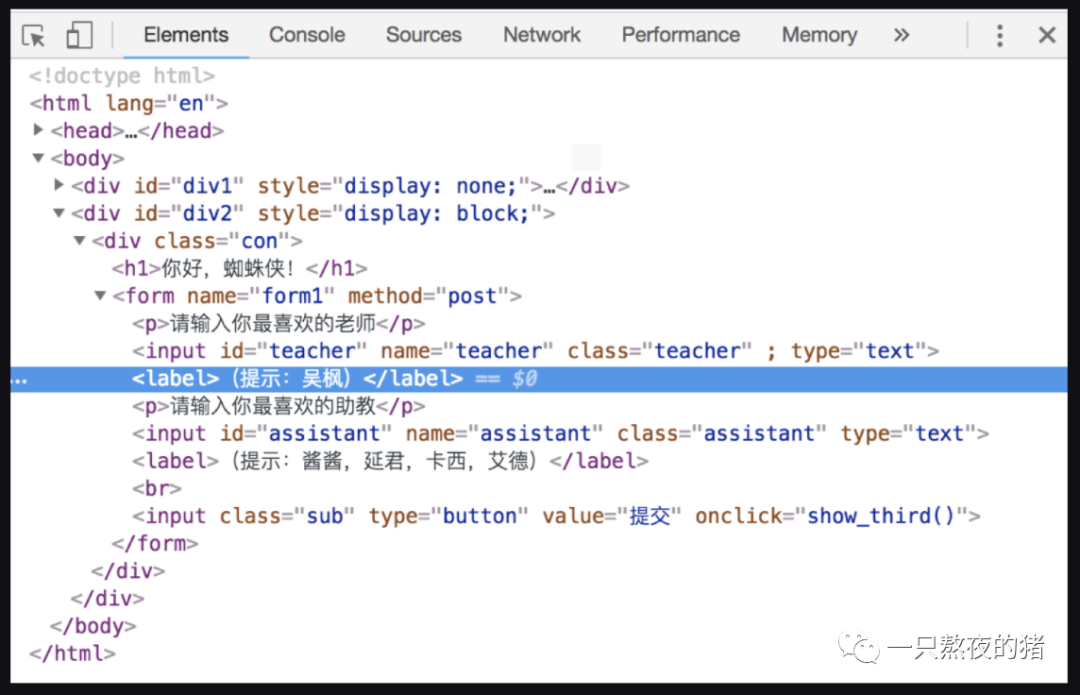Image resolution: width=1080 pixels, height=695 pixels.
Task: Select the input class sub button line
Action: click(x=557, y=516)
